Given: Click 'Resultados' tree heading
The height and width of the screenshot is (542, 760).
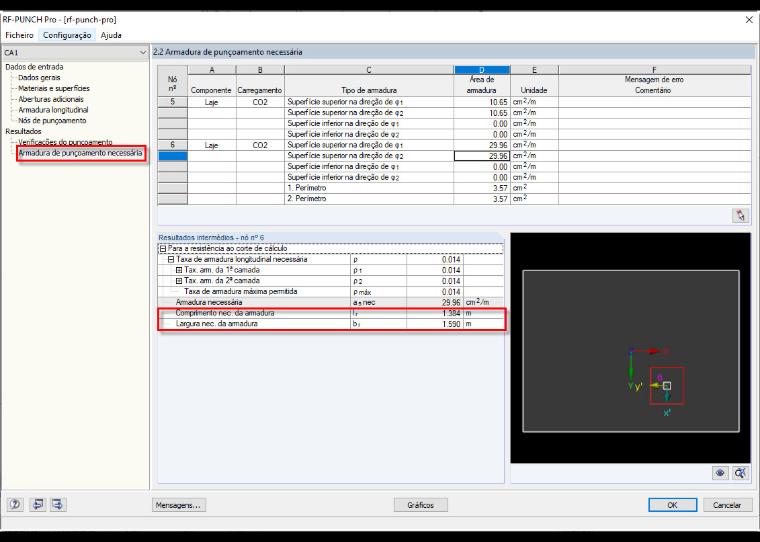Looking at the screenshot, I should 23,131.
